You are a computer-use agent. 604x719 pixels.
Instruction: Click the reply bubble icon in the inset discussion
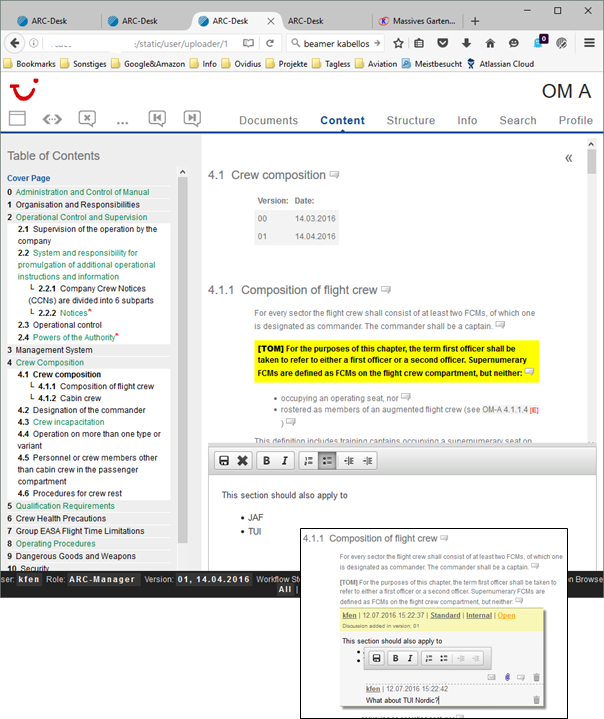click(521, 677)
